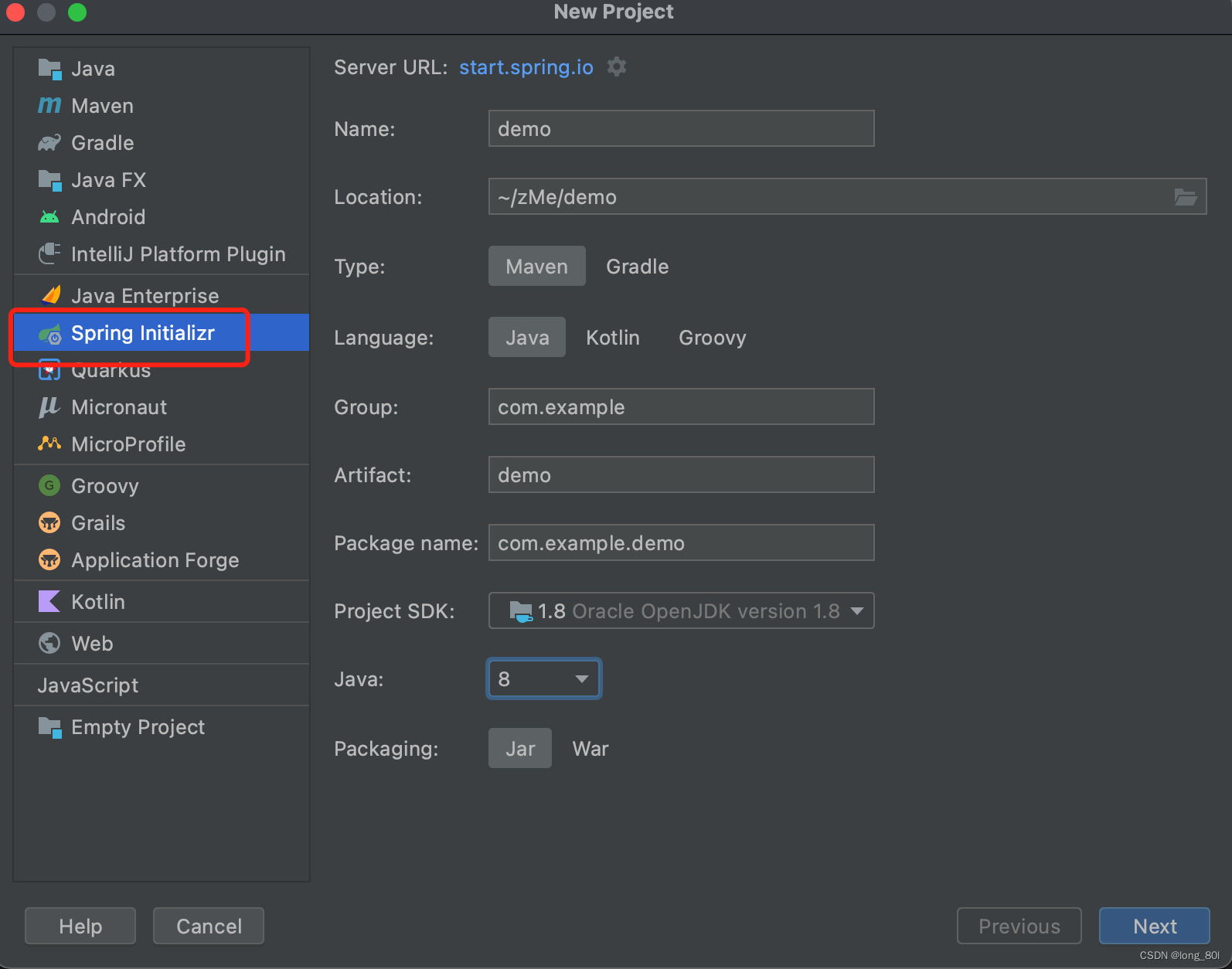Select Java in project type list
This screenshot has height=969, width=1232.
pyautogui.click(x=162, y=69)
